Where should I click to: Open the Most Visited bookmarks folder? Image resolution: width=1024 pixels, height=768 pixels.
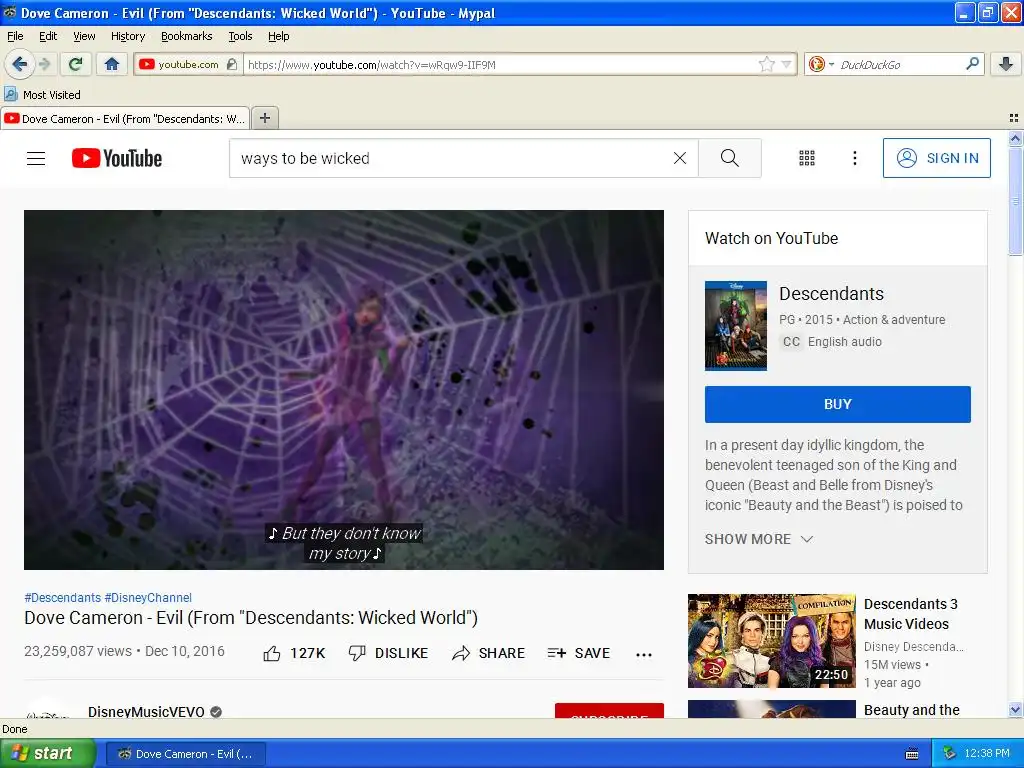[42, 95]
